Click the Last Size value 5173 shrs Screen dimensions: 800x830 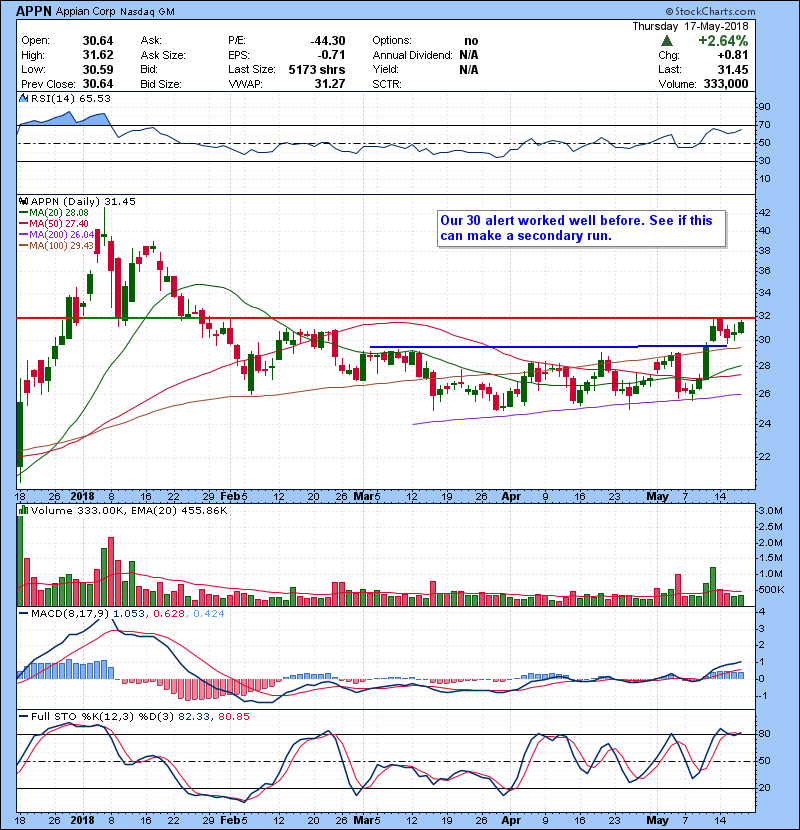317,69
